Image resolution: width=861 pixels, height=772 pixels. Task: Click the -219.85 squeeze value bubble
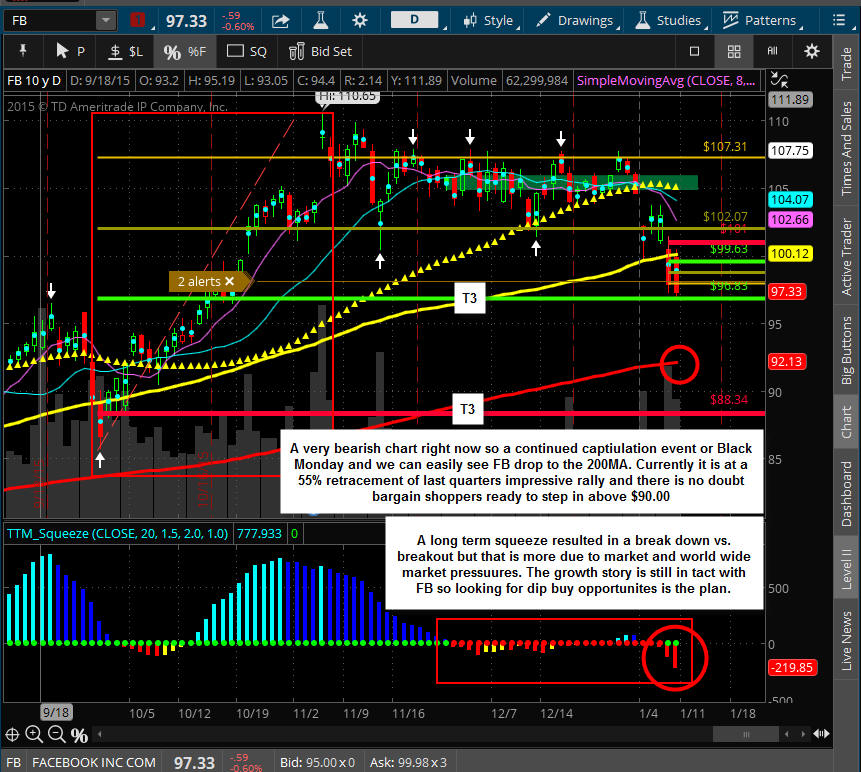click(x=792, y=668)
